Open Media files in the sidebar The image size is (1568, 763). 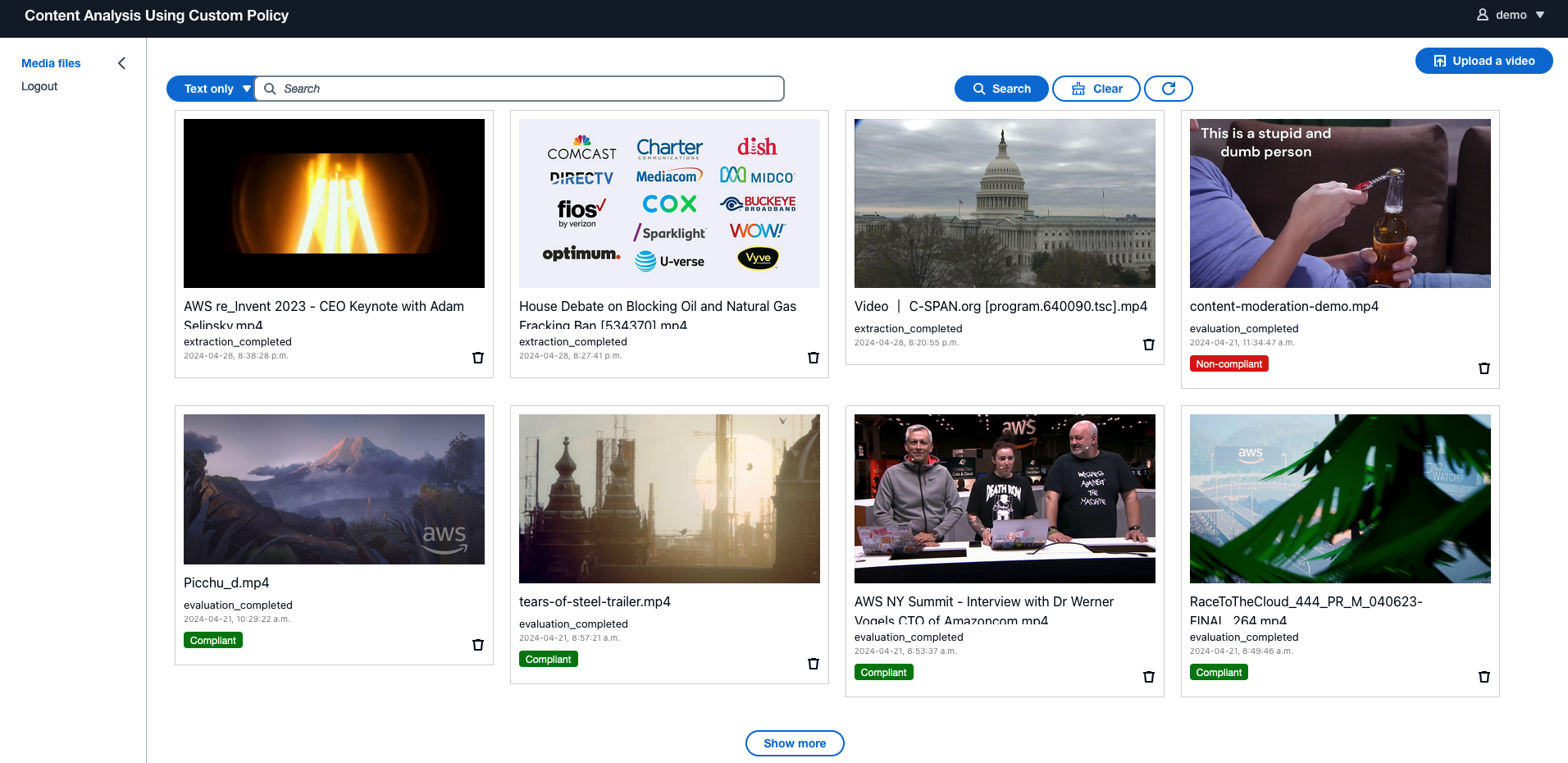tap(51, 63)
